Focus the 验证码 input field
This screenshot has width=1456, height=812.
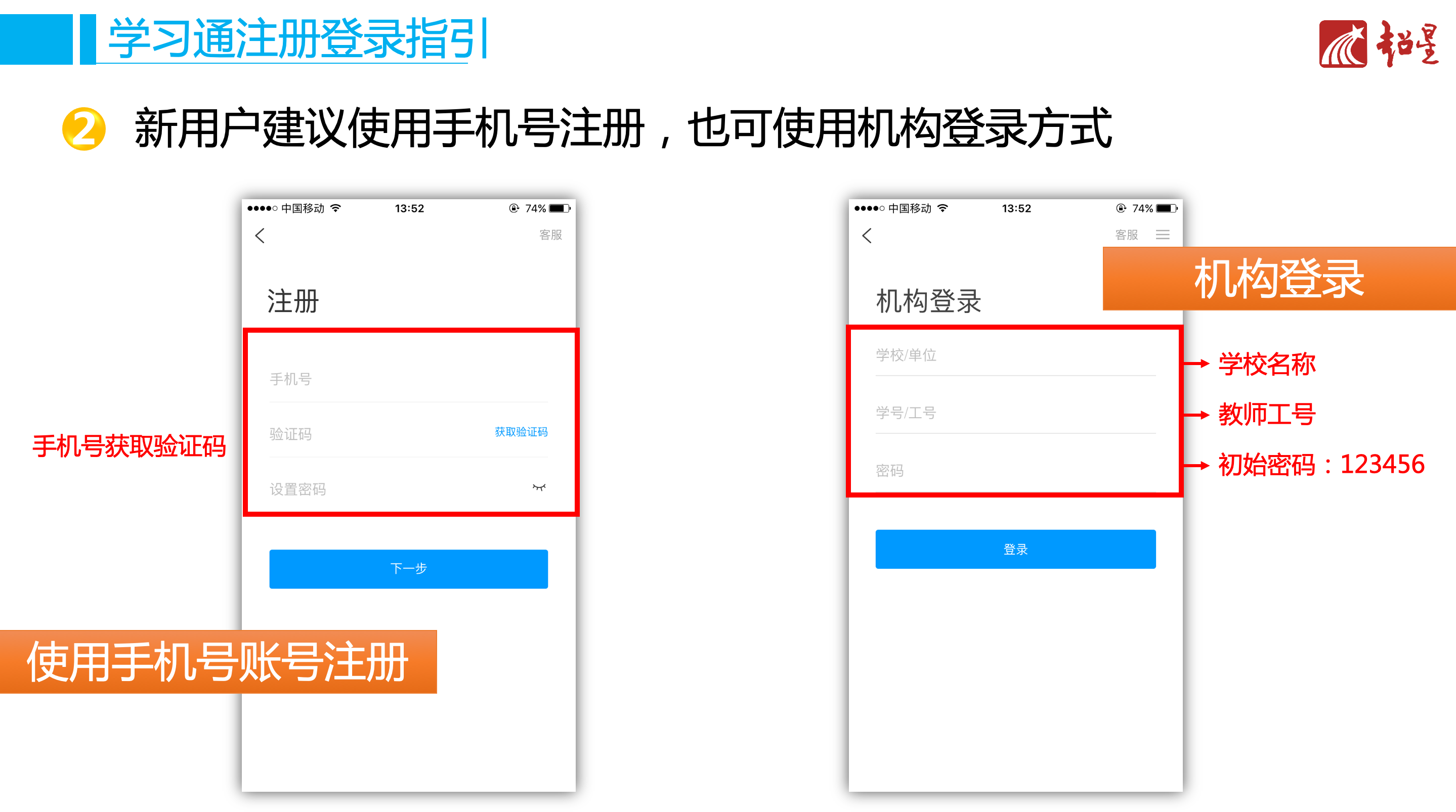click(379, 434)
